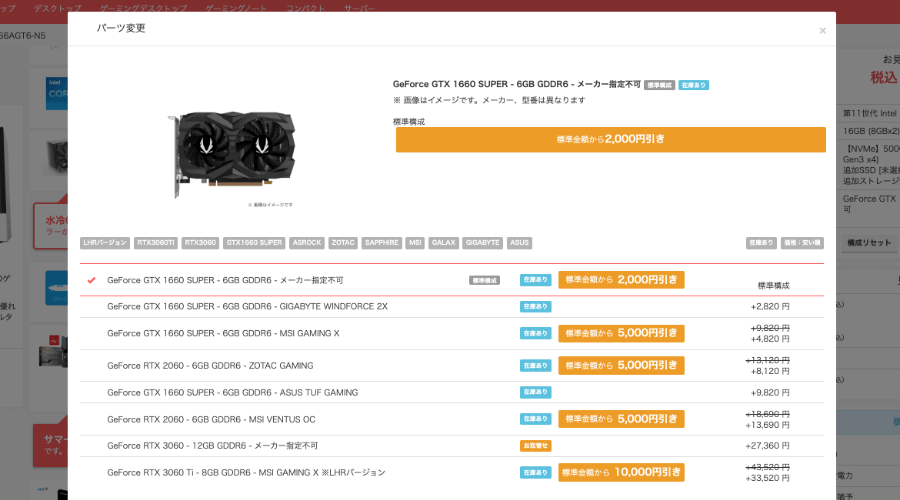This screenshot has height=500, width=900.
Task: Select GTX 1660 SUPER GIGABYTE WINDFORCE 2X
Action: coord(452,307)
